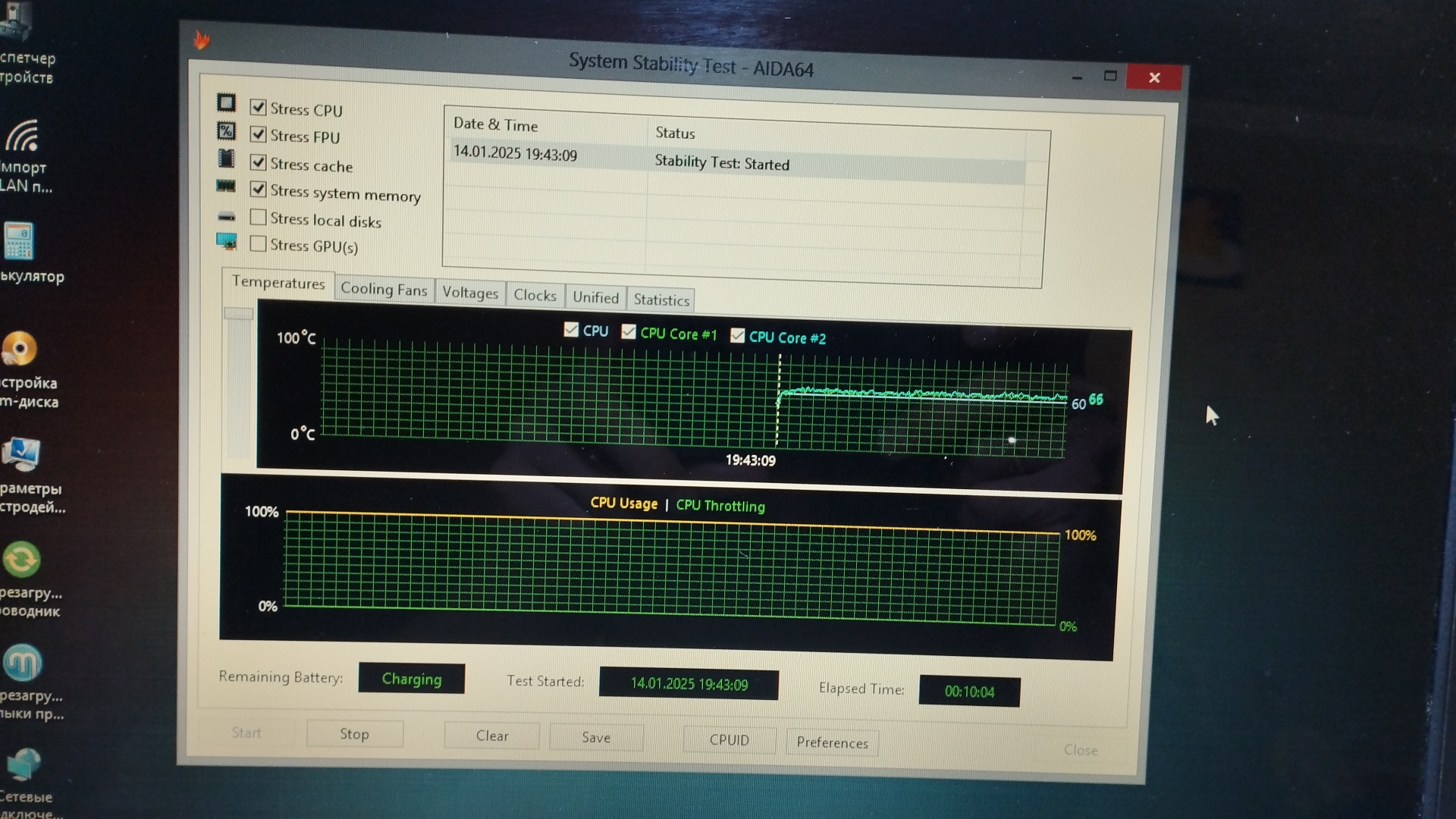This screenshot has height=819, width=1456.
Task: Enable the Stress local disks checkbox
Action: pyautogui.click(x=258, y=217)
